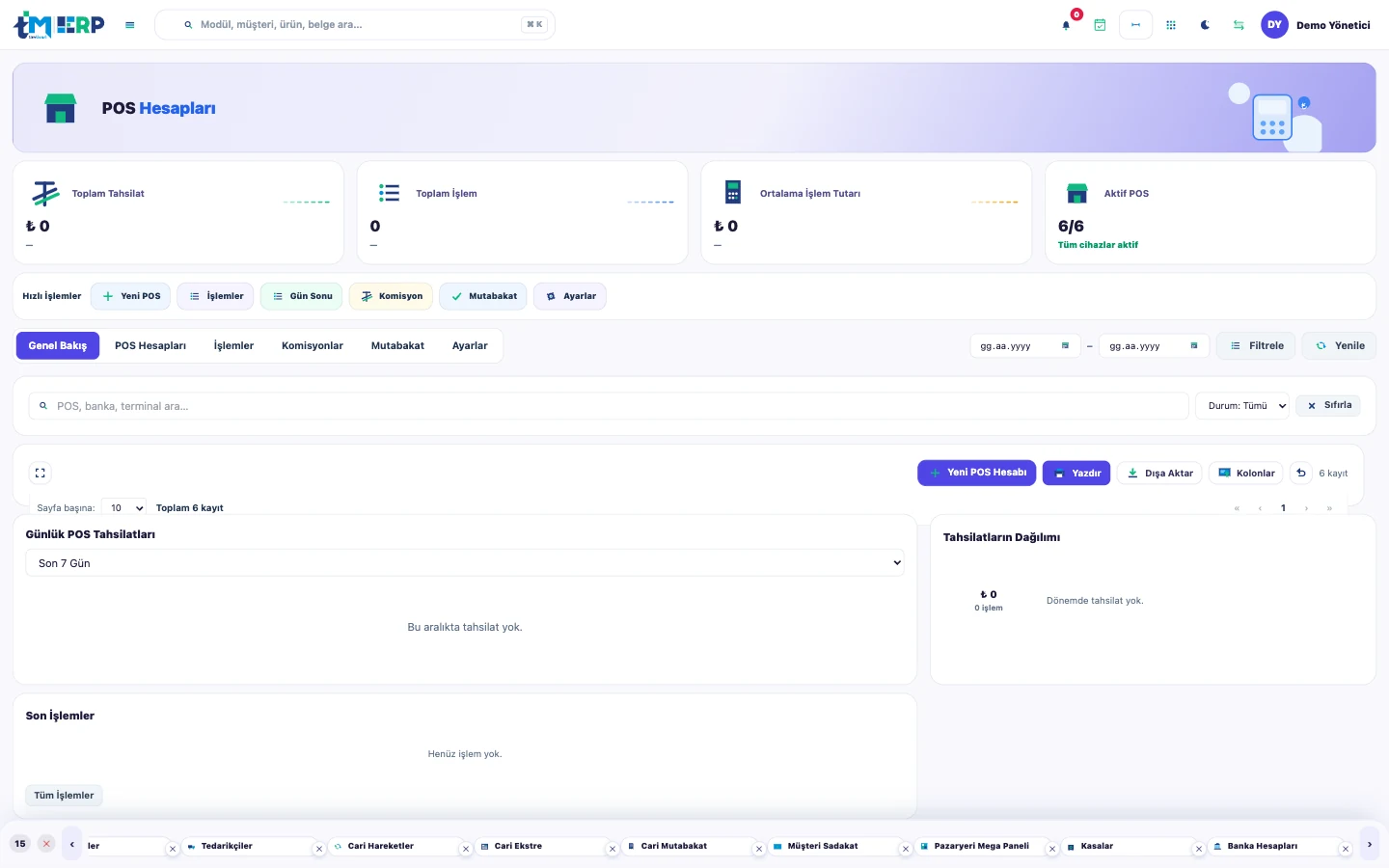Image resolution: width=1389 pixels, height=868 pixels.
Task: Open the rows-per-page dropdown
Action: pos(124,507)
